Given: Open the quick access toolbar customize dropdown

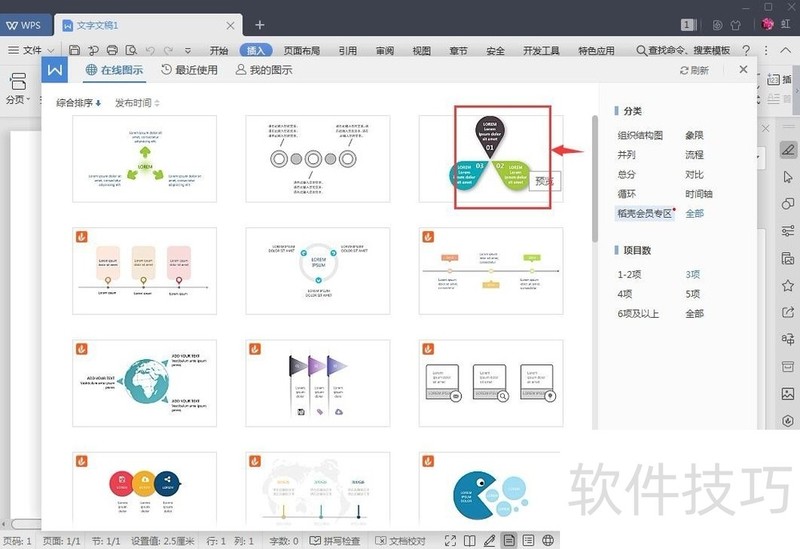Looking at the screenshot, I should coord(188,51).
